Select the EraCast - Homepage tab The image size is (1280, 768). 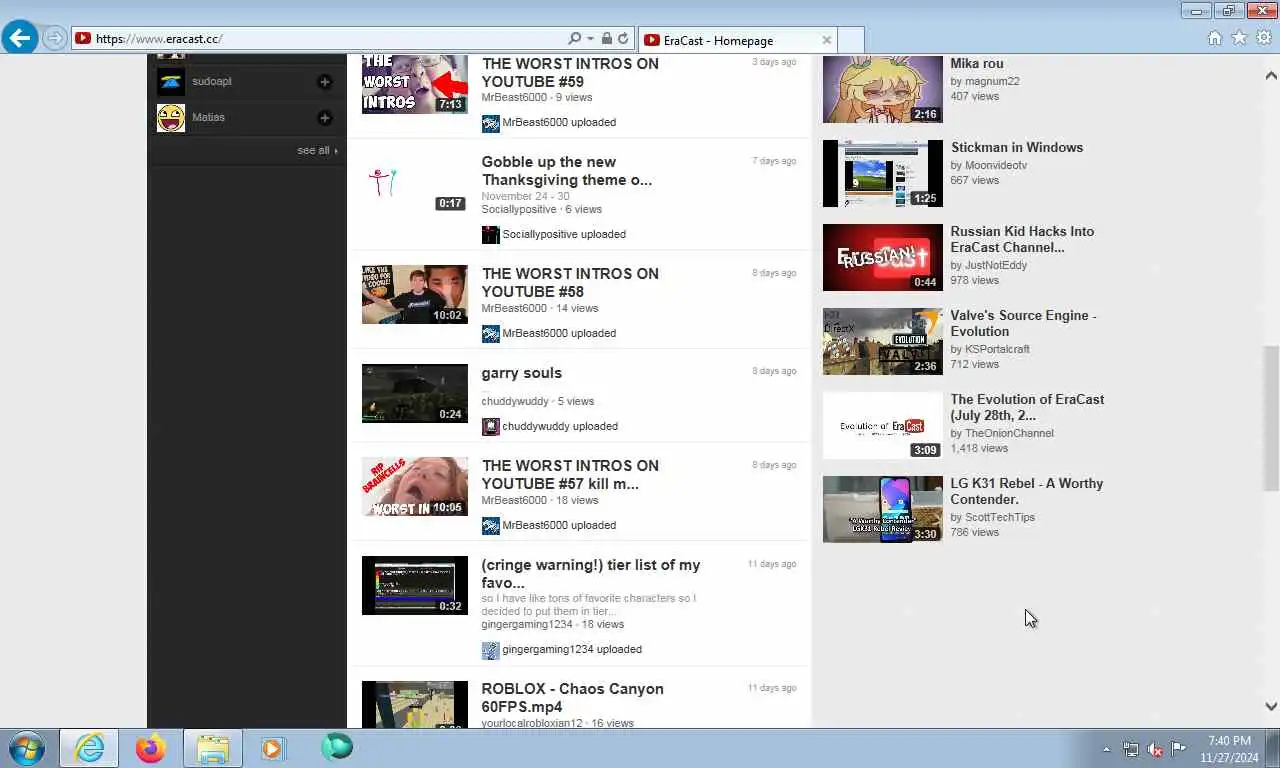pyautogui.click(x=737, y=40)
